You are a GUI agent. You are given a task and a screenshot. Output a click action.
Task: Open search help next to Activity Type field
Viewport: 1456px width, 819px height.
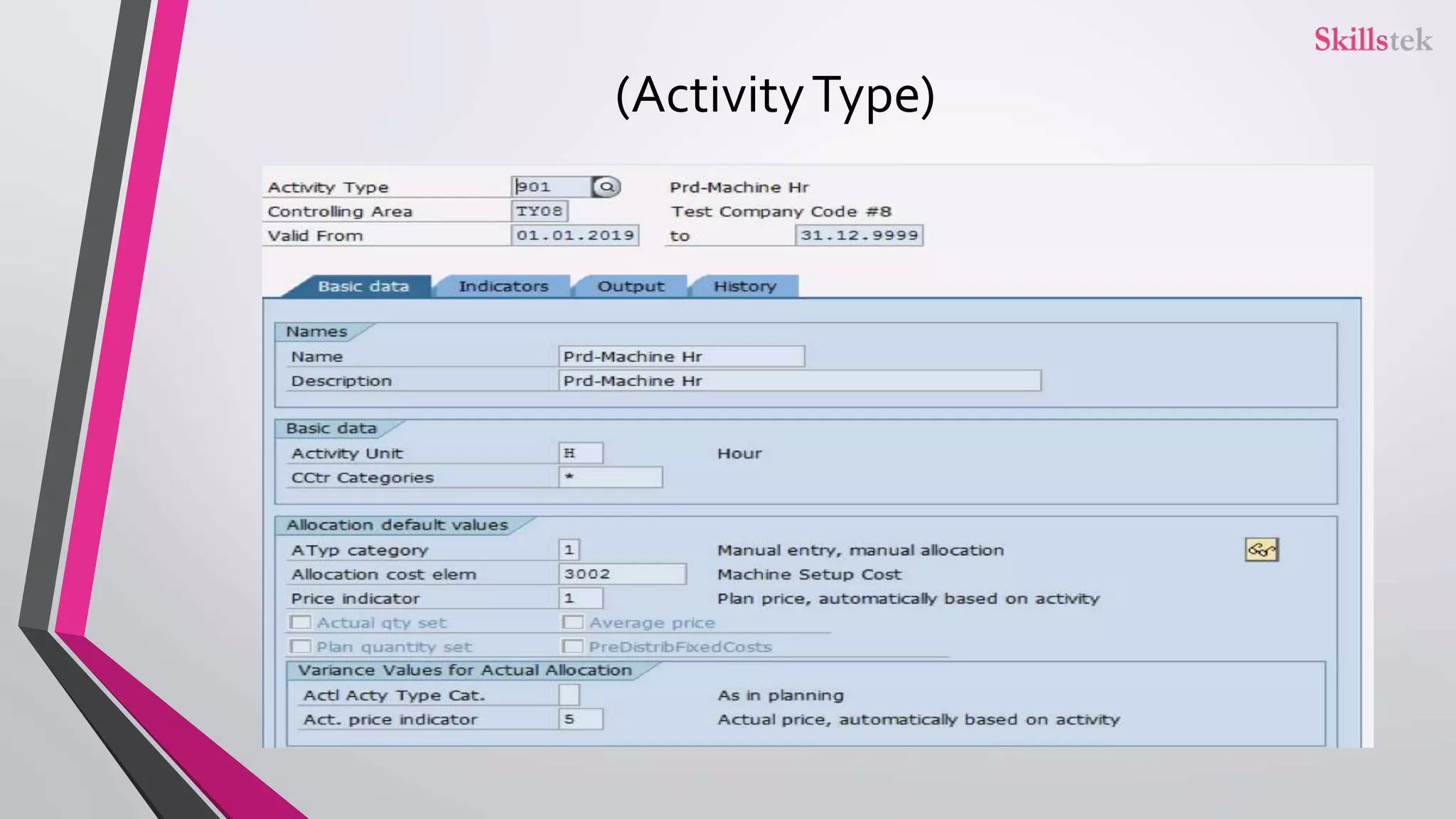point(606,187)
